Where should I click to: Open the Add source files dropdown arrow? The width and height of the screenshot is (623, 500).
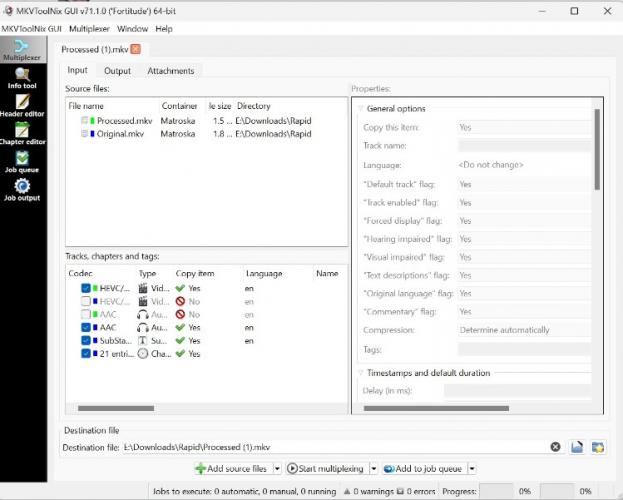(276, 468)
